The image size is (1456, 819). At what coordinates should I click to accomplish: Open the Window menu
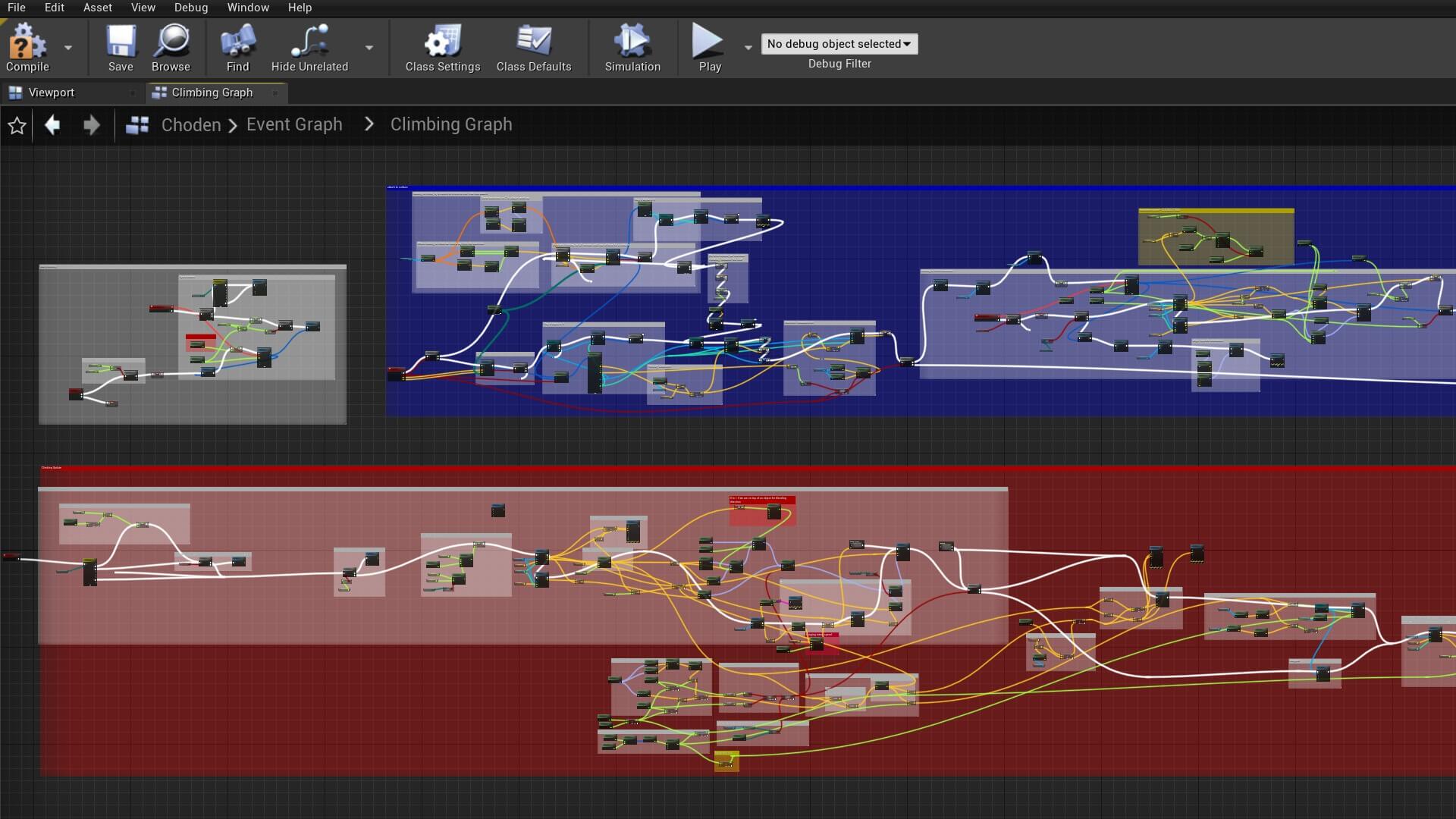(x=248, y=8)
